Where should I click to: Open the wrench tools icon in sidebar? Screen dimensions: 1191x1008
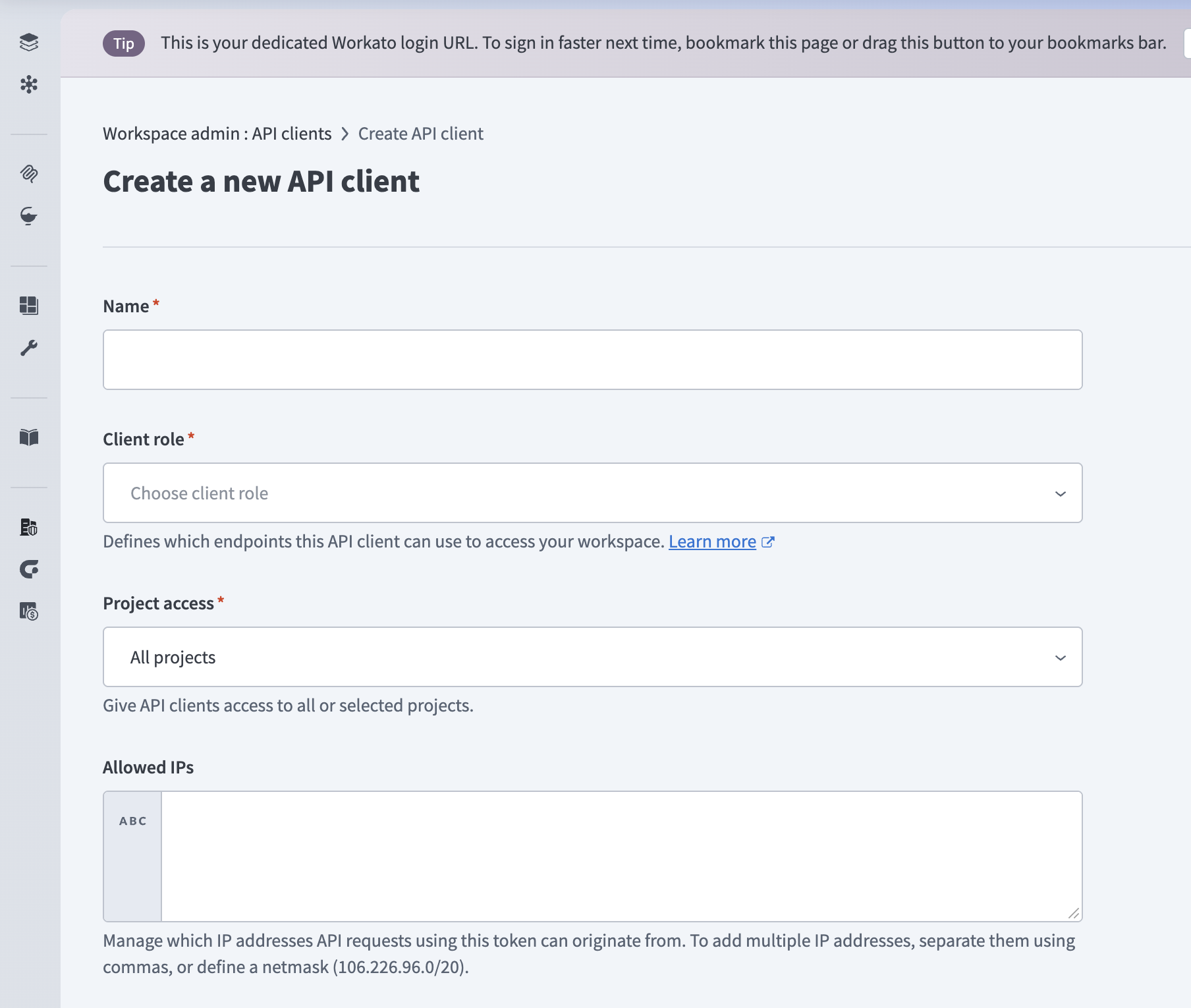pyautogui.click(x=29, y=348)
